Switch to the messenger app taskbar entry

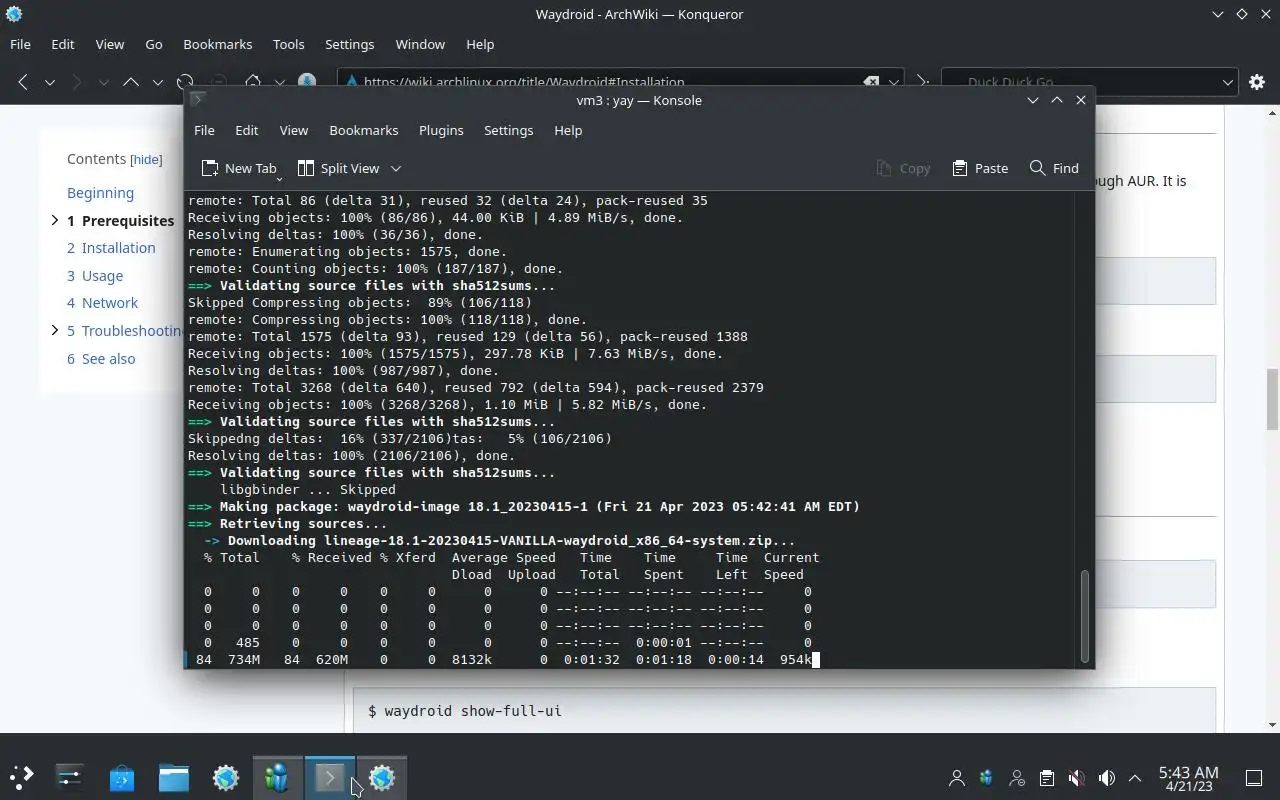277,777
